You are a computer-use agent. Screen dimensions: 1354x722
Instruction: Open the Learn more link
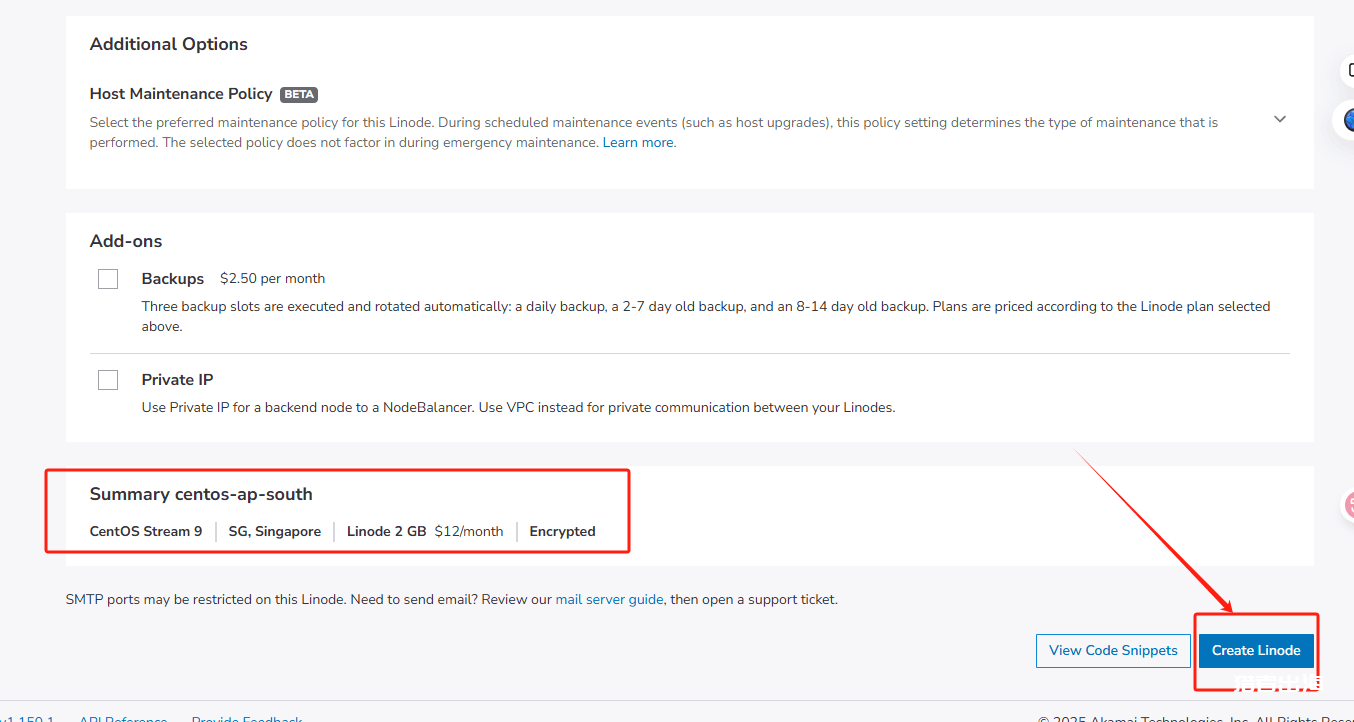638,143
